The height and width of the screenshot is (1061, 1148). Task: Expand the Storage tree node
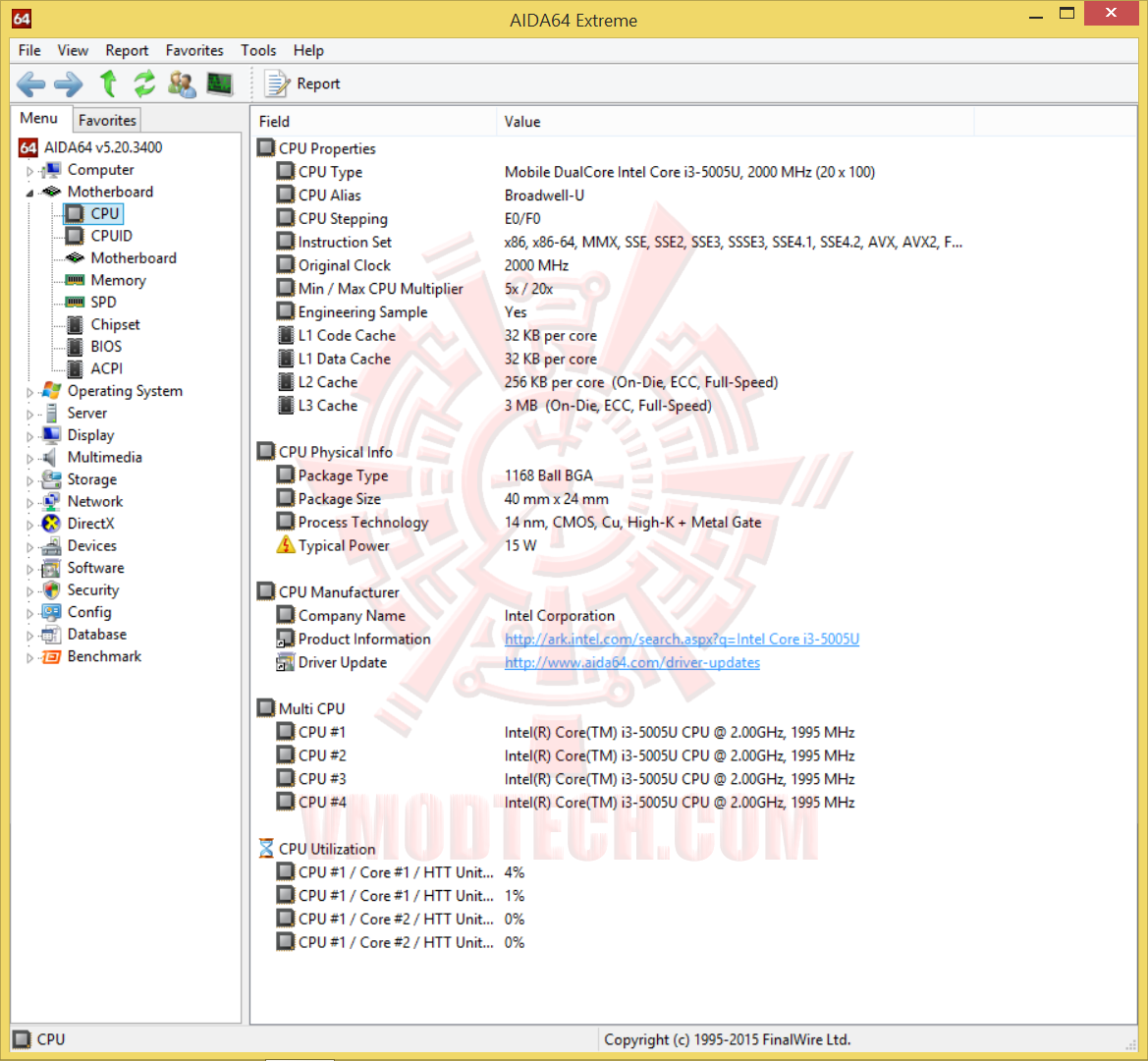tap(30, 480)
